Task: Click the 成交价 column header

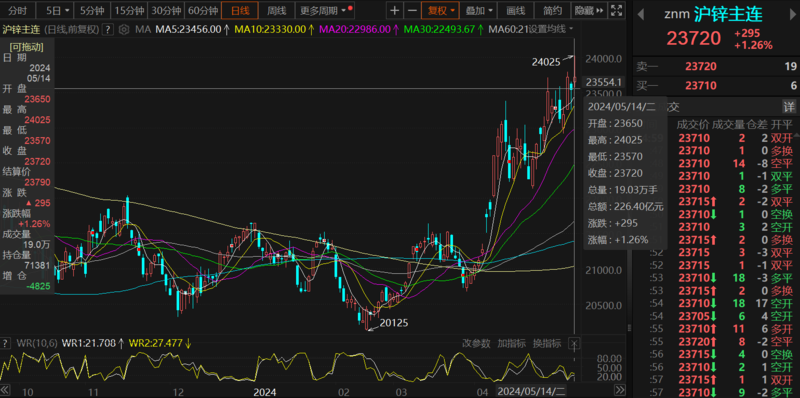Action: [692, 124]
